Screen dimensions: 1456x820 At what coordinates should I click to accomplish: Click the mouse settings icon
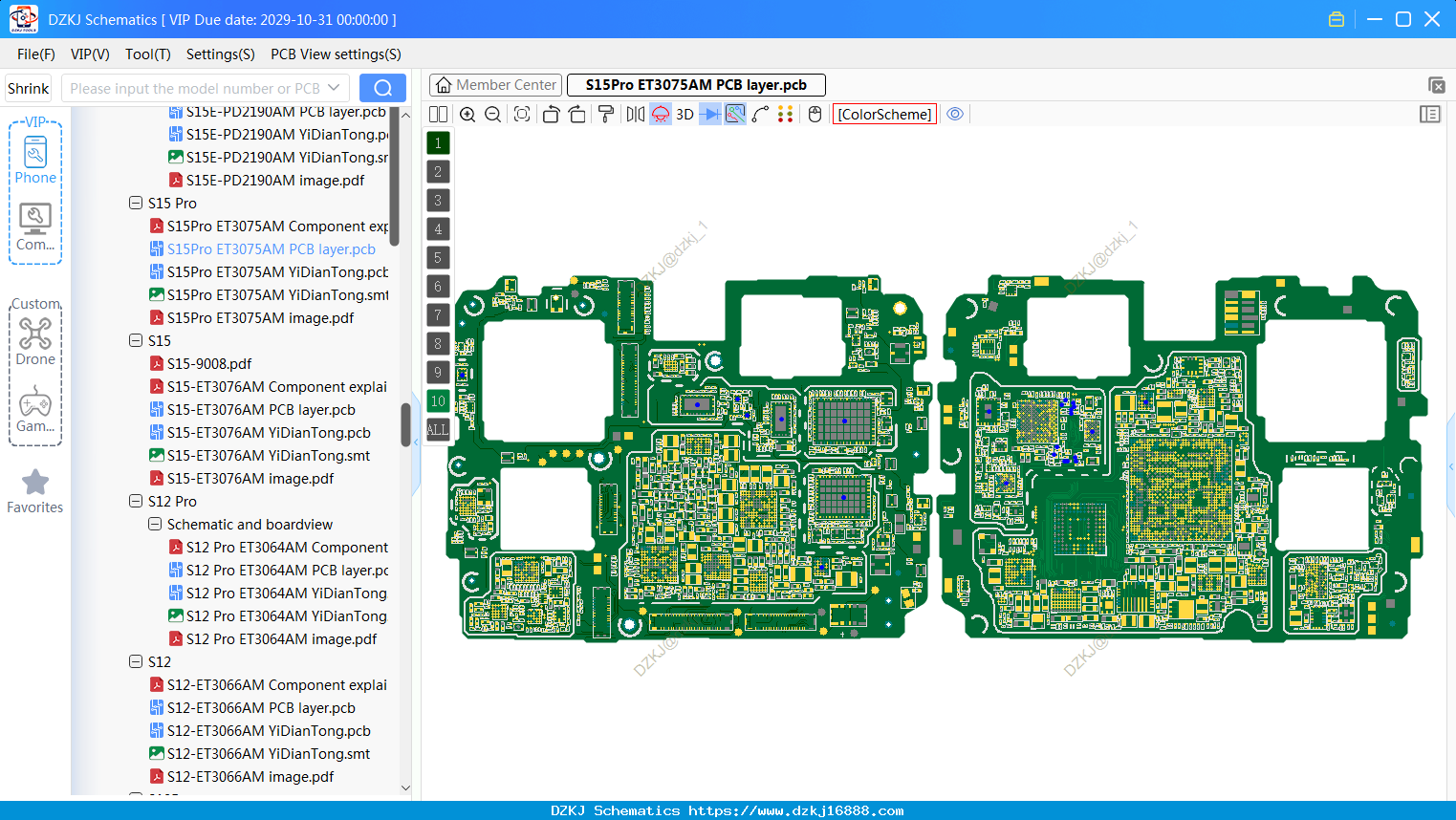pyautogui.click(x=815, y=115)
